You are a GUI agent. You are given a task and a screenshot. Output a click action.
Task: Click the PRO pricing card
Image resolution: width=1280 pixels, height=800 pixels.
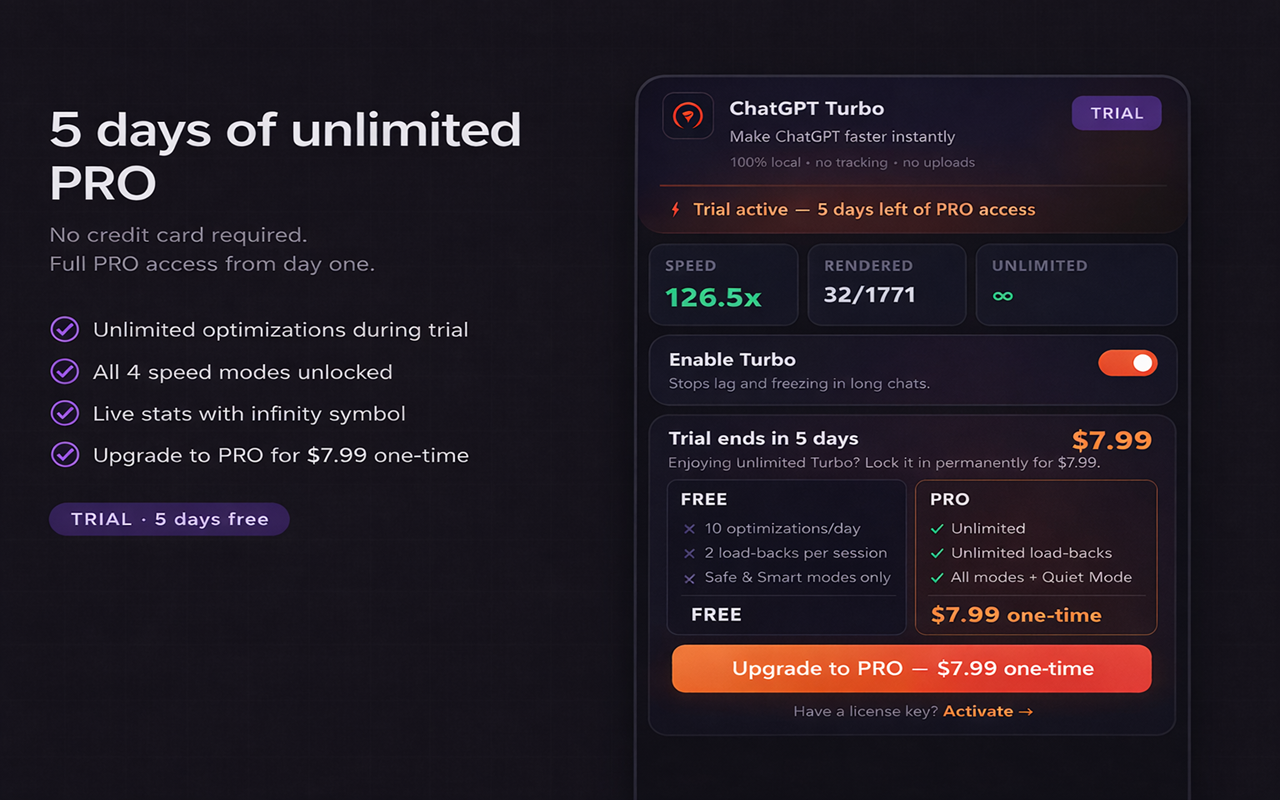tap(1036, 557)
